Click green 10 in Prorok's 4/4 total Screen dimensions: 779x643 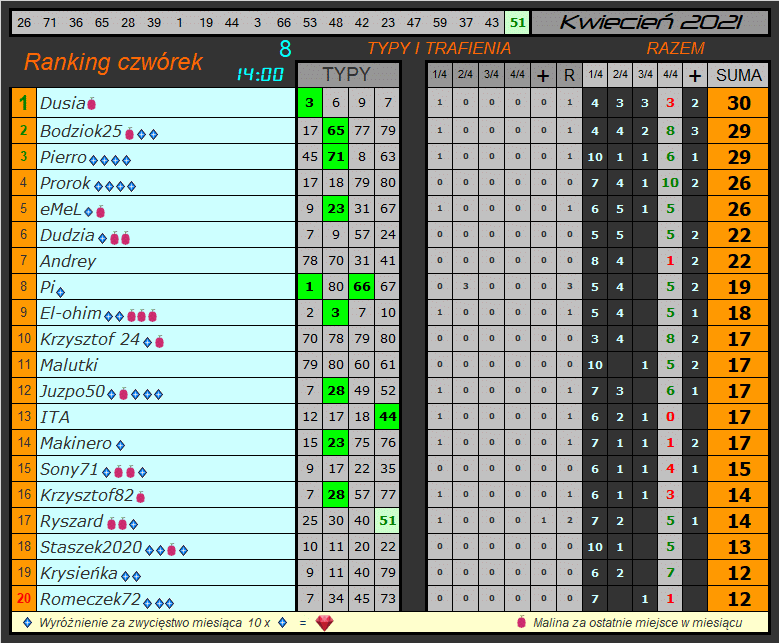click(670, 183)
